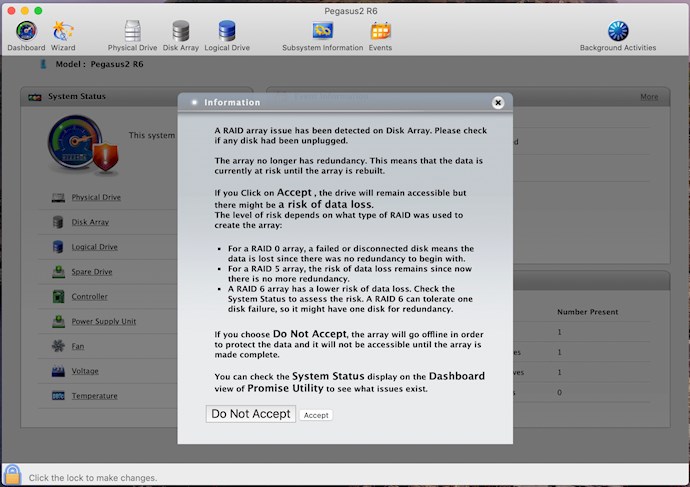Select the Disk Array toolbar icon
Viewport: 690px width, 487px height.
click(181, 33)
